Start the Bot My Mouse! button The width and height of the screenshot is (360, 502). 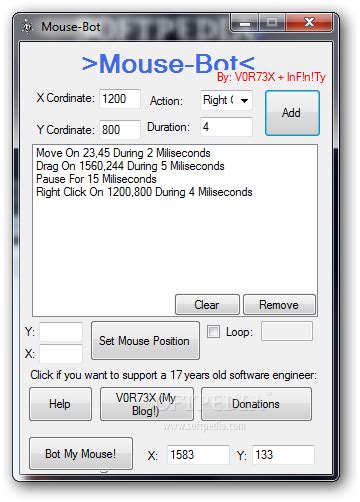pyautogui.click(x=81, y=454)
